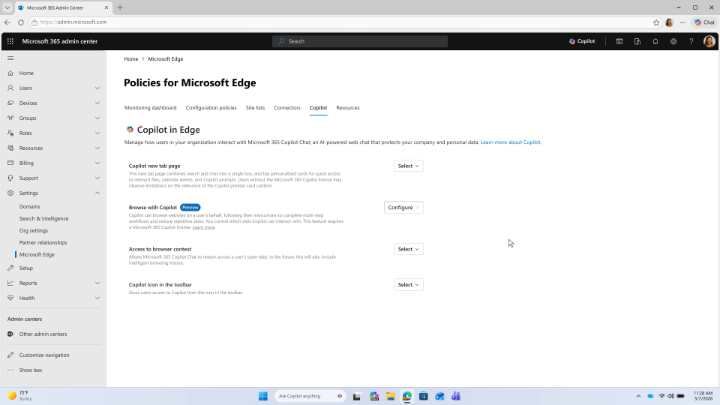Open Learn more about Copilot link

[x=511, y=142]
